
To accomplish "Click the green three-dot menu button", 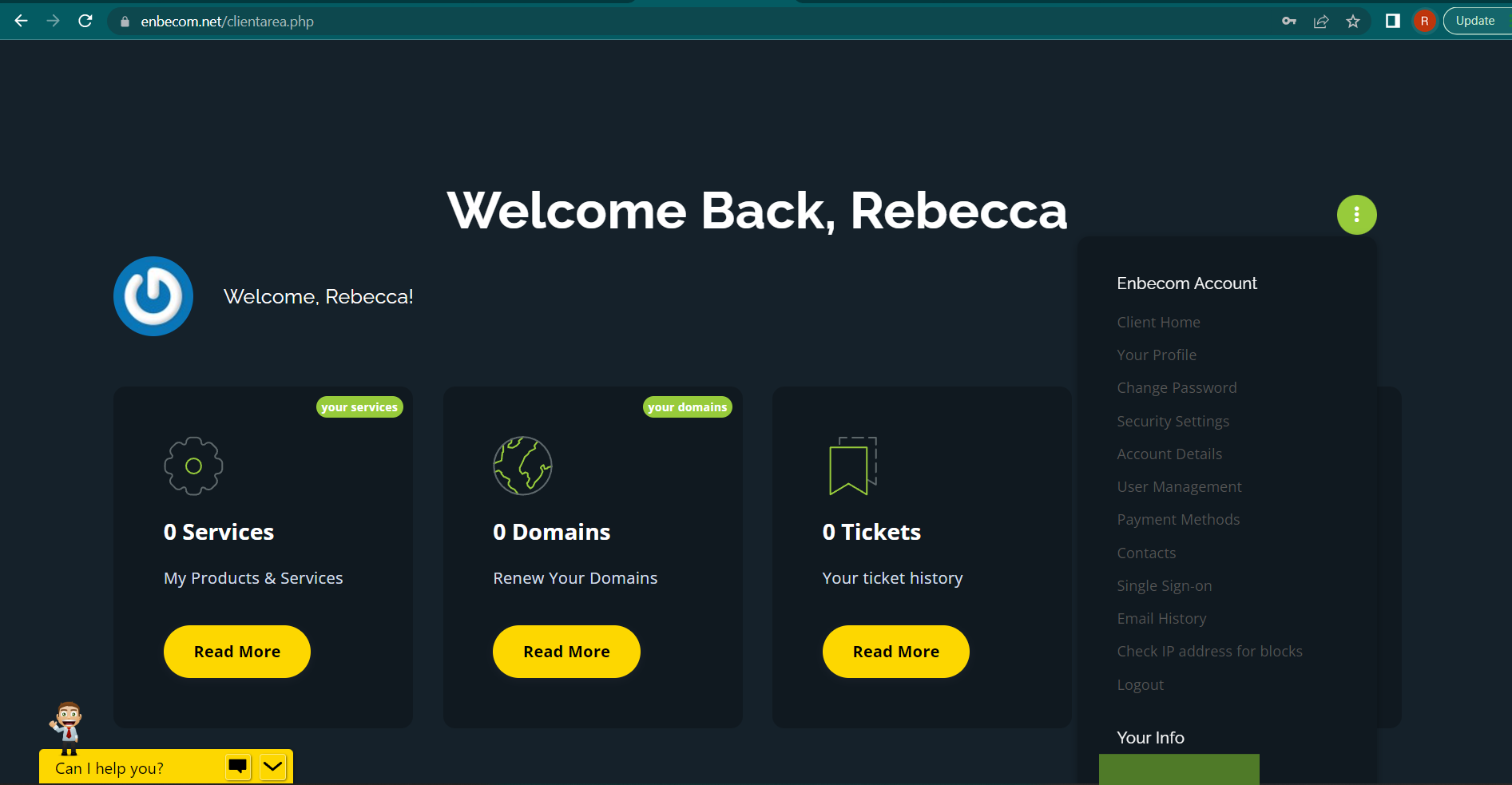I will pos(1356,215).
